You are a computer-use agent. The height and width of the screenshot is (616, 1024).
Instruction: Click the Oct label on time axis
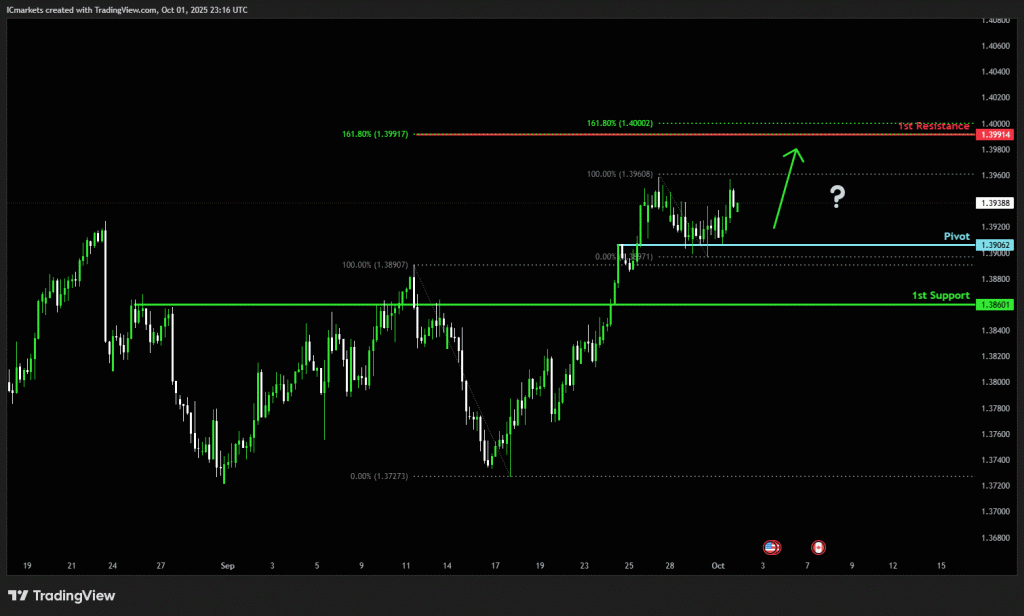pos(717,566)
